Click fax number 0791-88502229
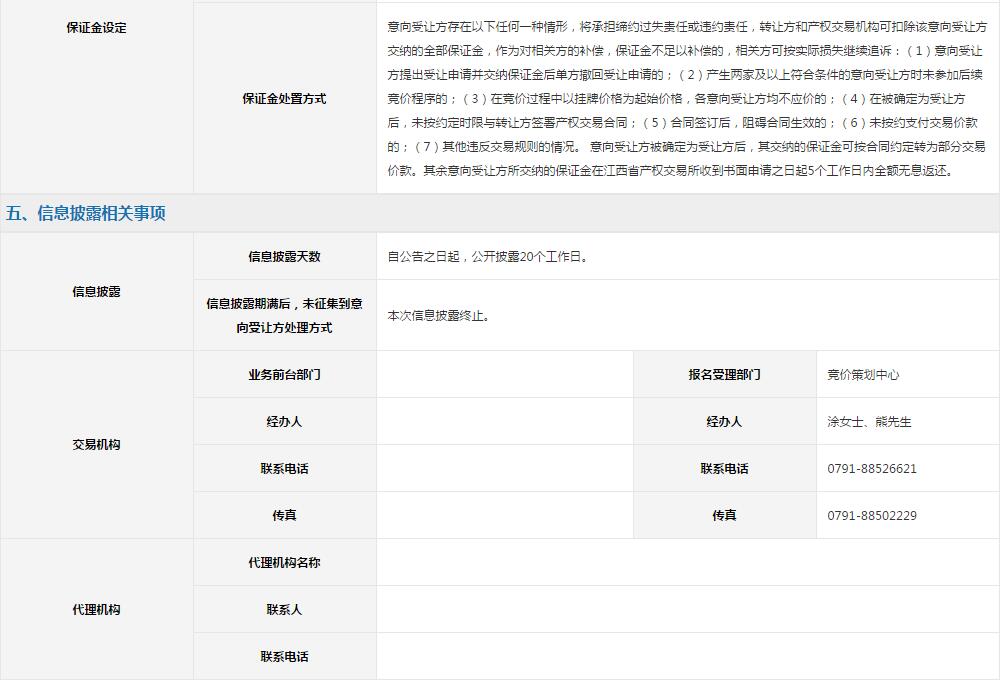The width and height of the screenshot is (1003, 683). (872, 516)
